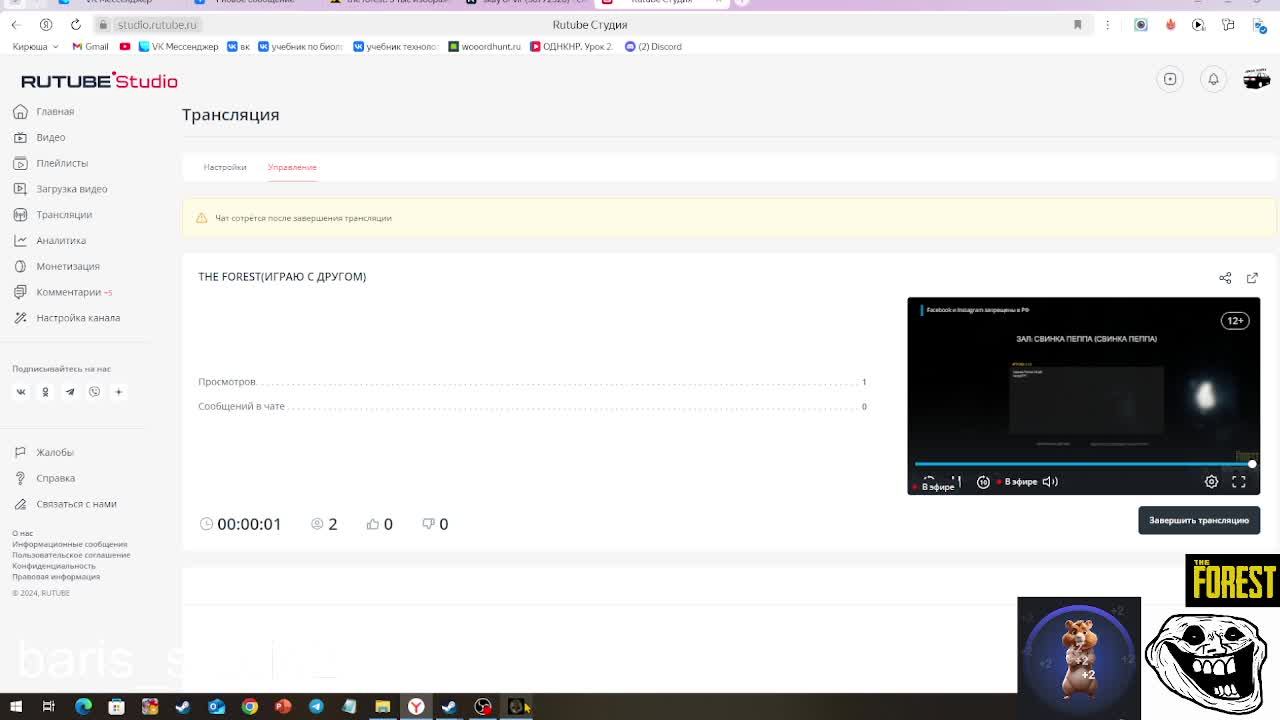The height and width of the screenshot is (720, 1280).
Task: Open Microsoft Edge from the taskbar
Action: tap(83, 707)
